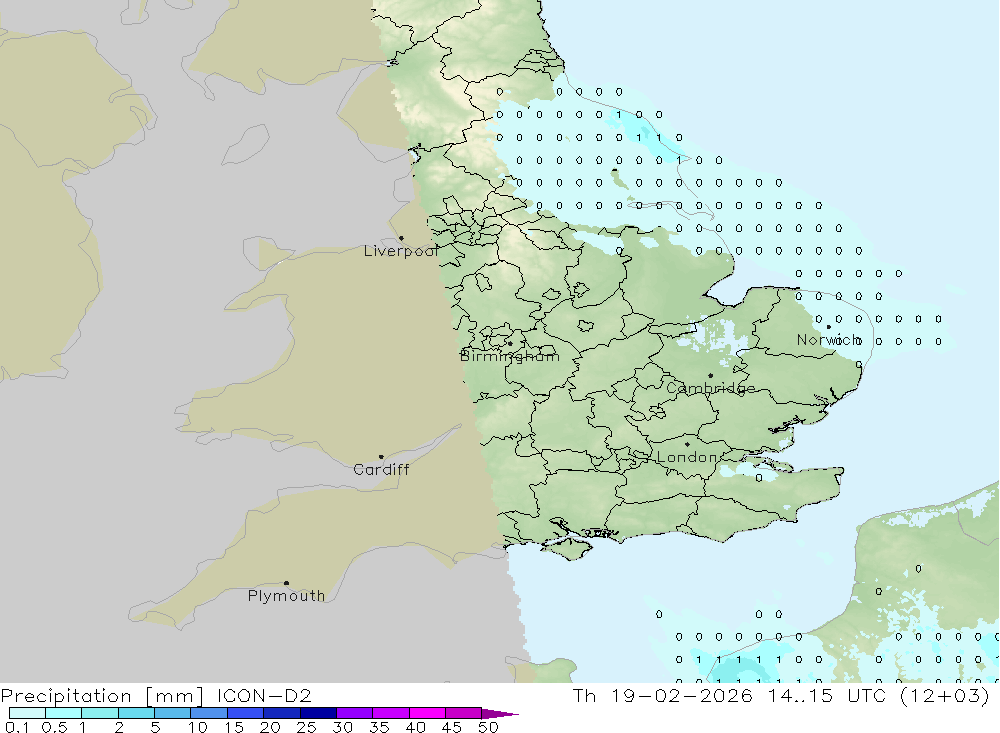The image size is (1000, 733).
Task: Click the legend value 10
Action: [x=198, y=727]
